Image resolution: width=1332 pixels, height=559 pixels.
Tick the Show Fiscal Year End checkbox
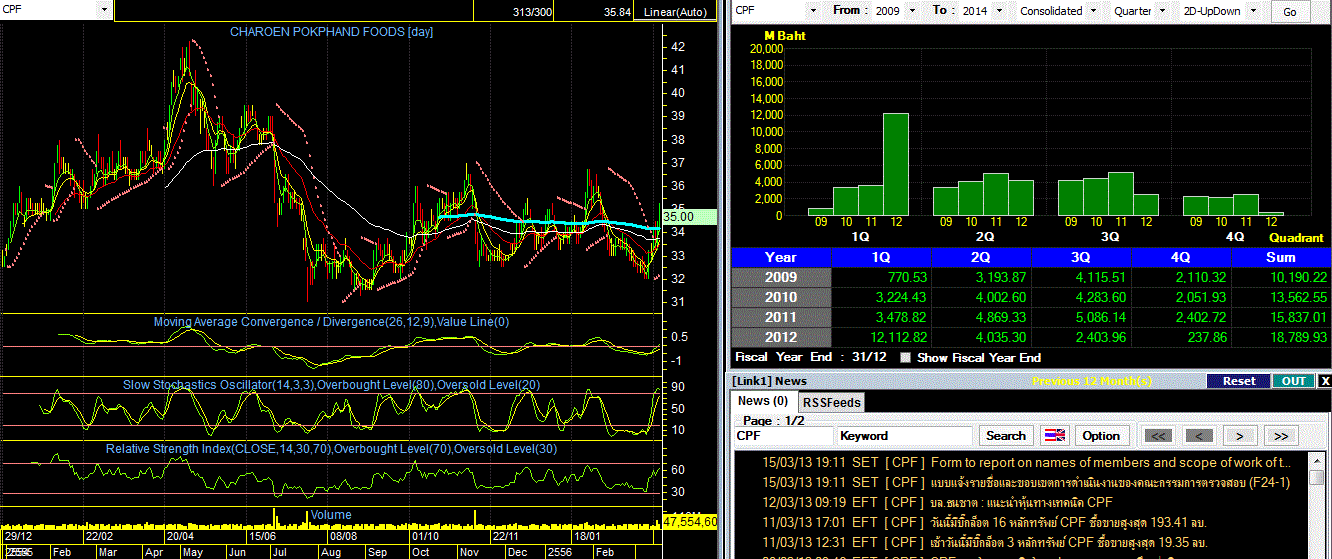906,357
